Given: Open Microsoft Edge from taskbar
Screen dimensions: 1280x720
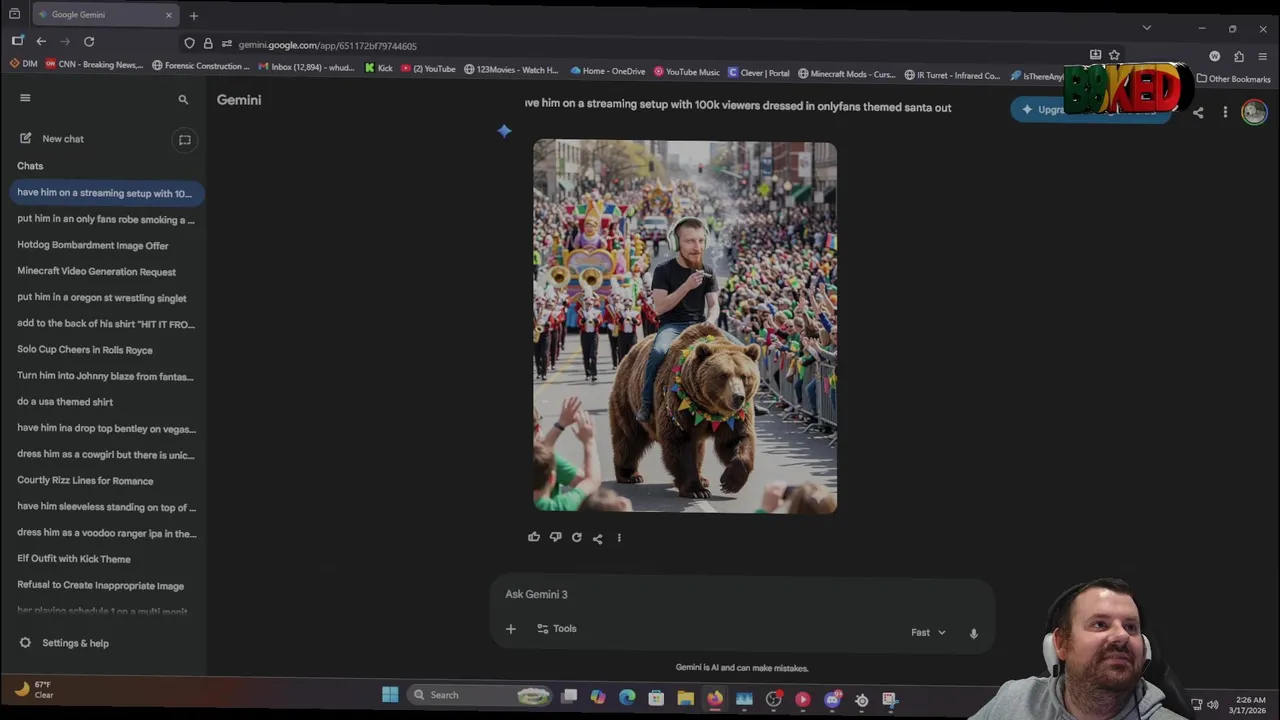Looking at the screenshot, I should [x=627, y=697].
